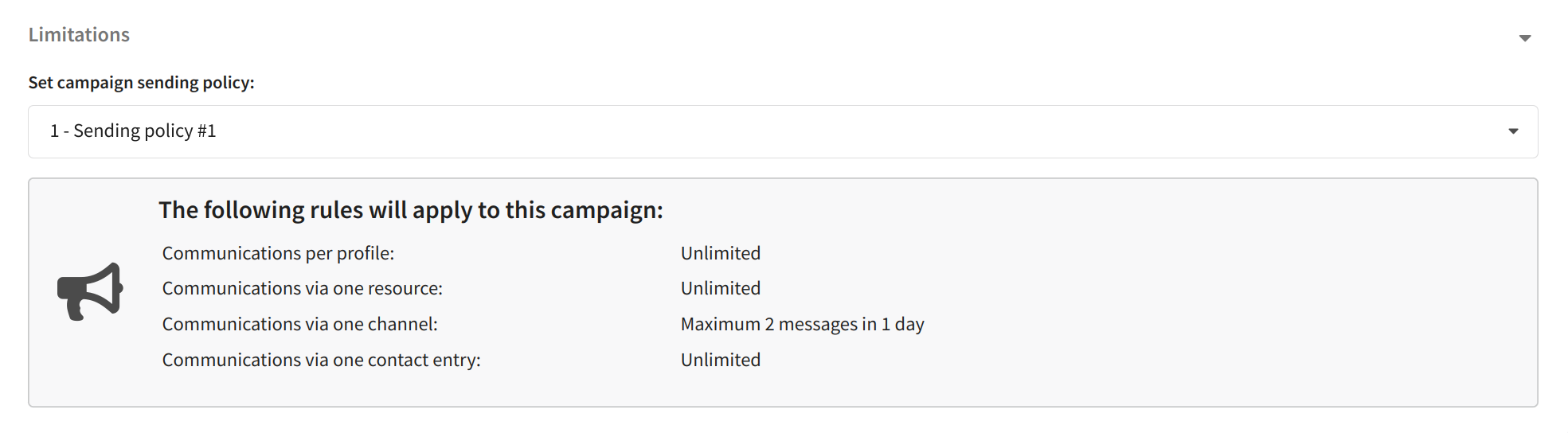Viewport: 1568px width, 433px height.
Task: Select 'Communications via one channel:' rule label
Action: tap(300, 324)
